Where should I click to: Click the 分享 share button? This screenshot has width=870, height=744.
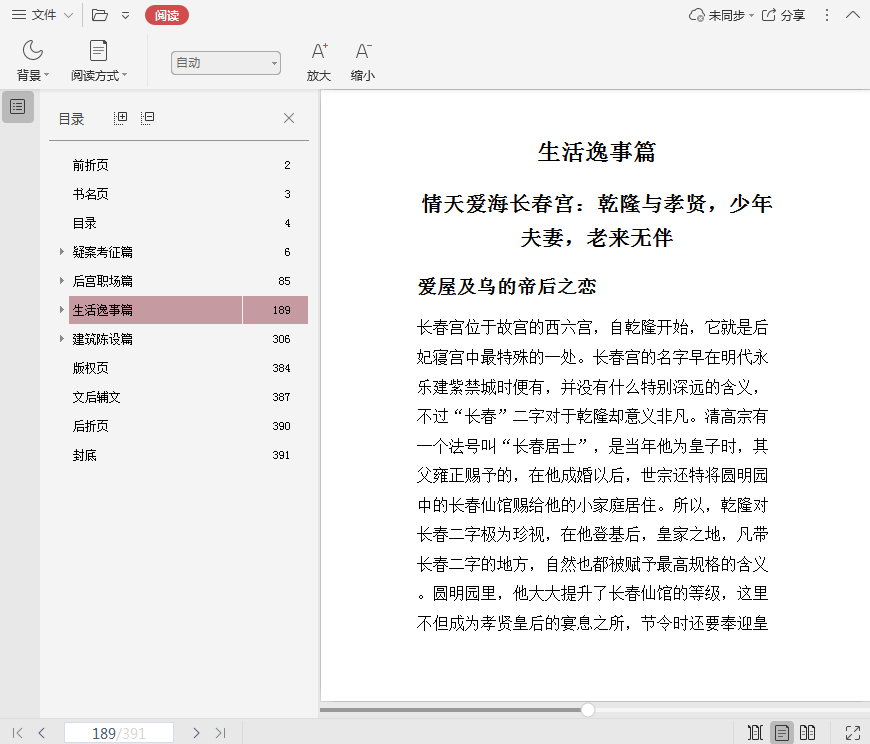783,15
